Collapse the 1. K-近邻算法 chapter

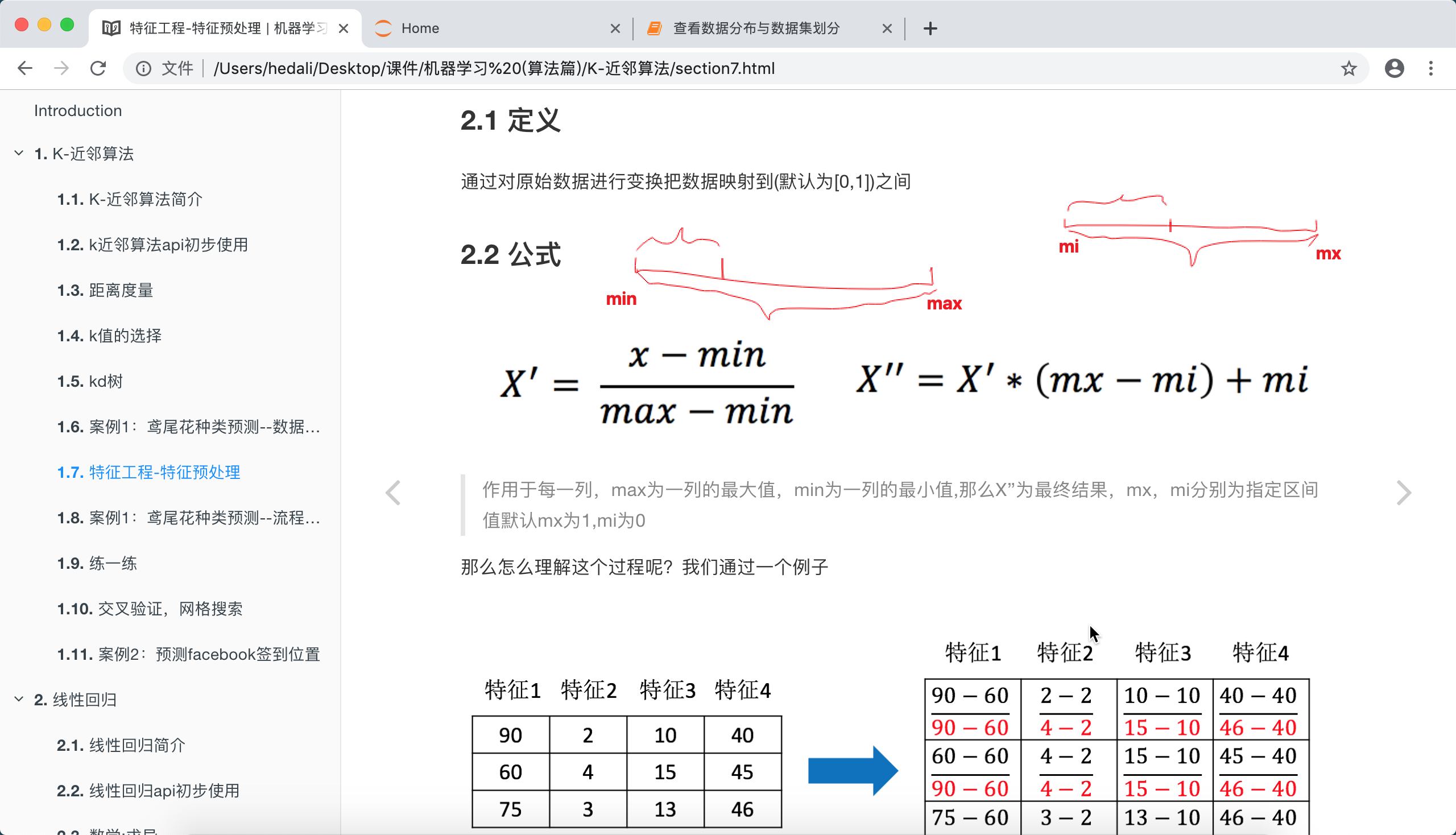[19, 153]
